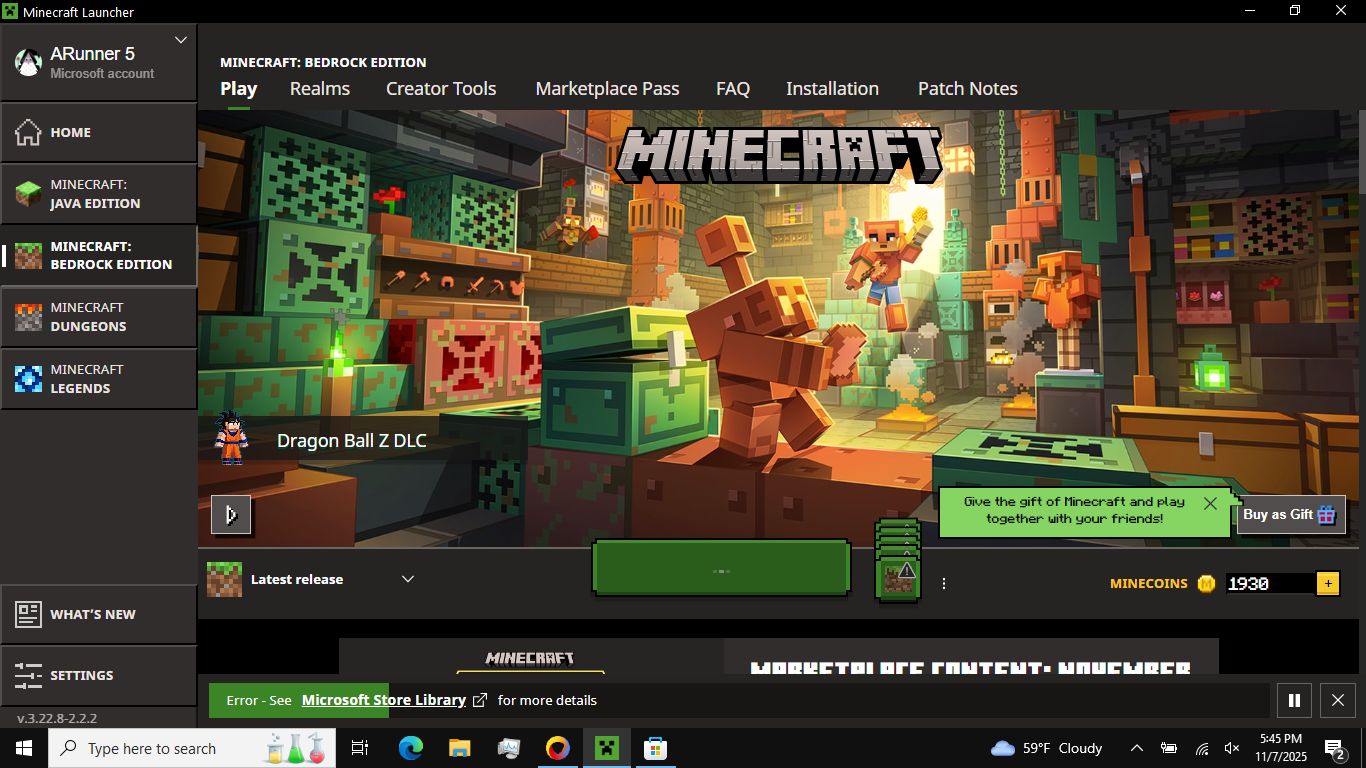Open launcher Settings

[x=98, y=675]
